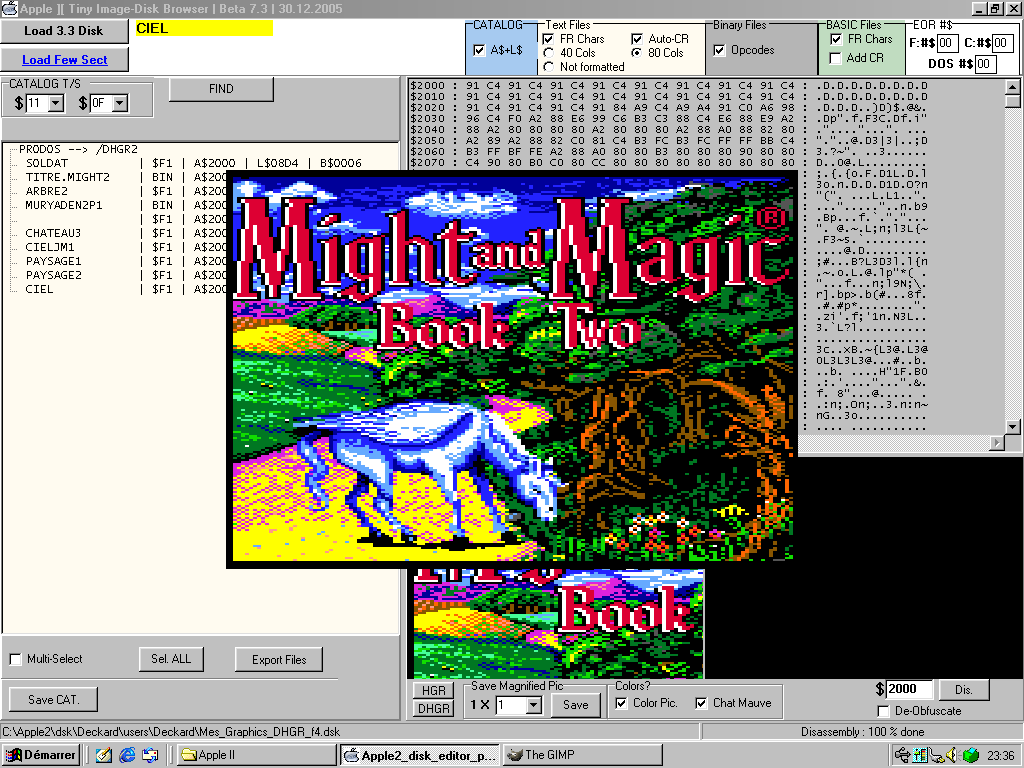Select the CIELJM1 file entry
Screen dimensions: 1024x768
50,247
